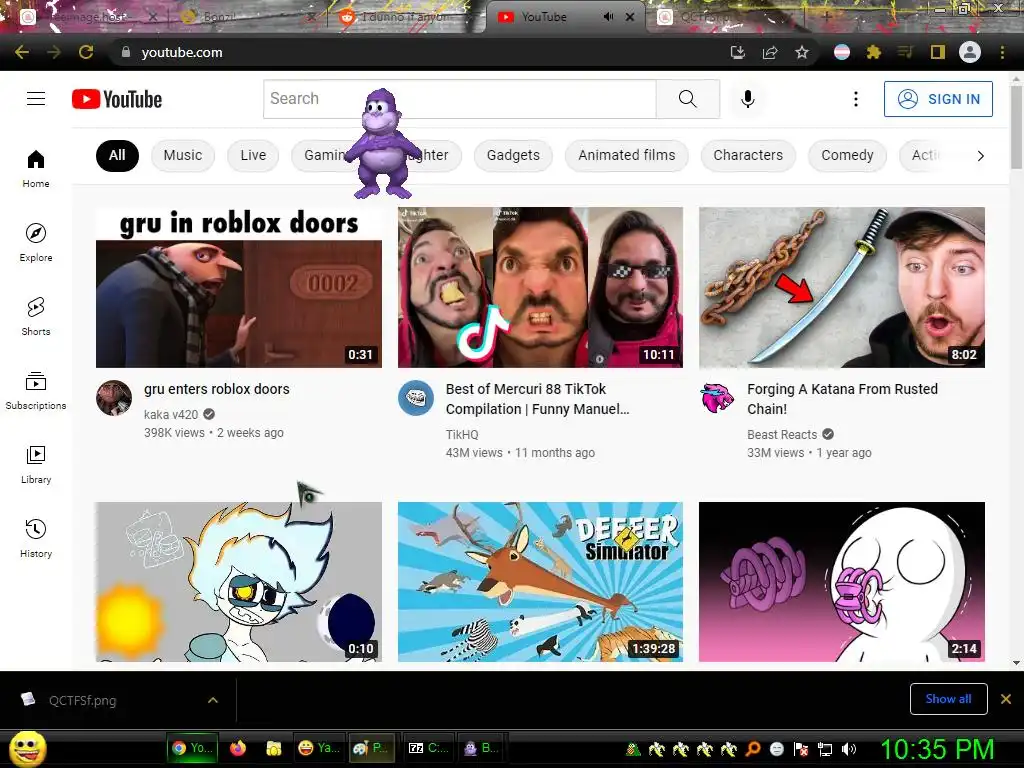Click the kaka v420 channel avatar
Viewport: 1024px width, 768px height.
tap(114, 398)
